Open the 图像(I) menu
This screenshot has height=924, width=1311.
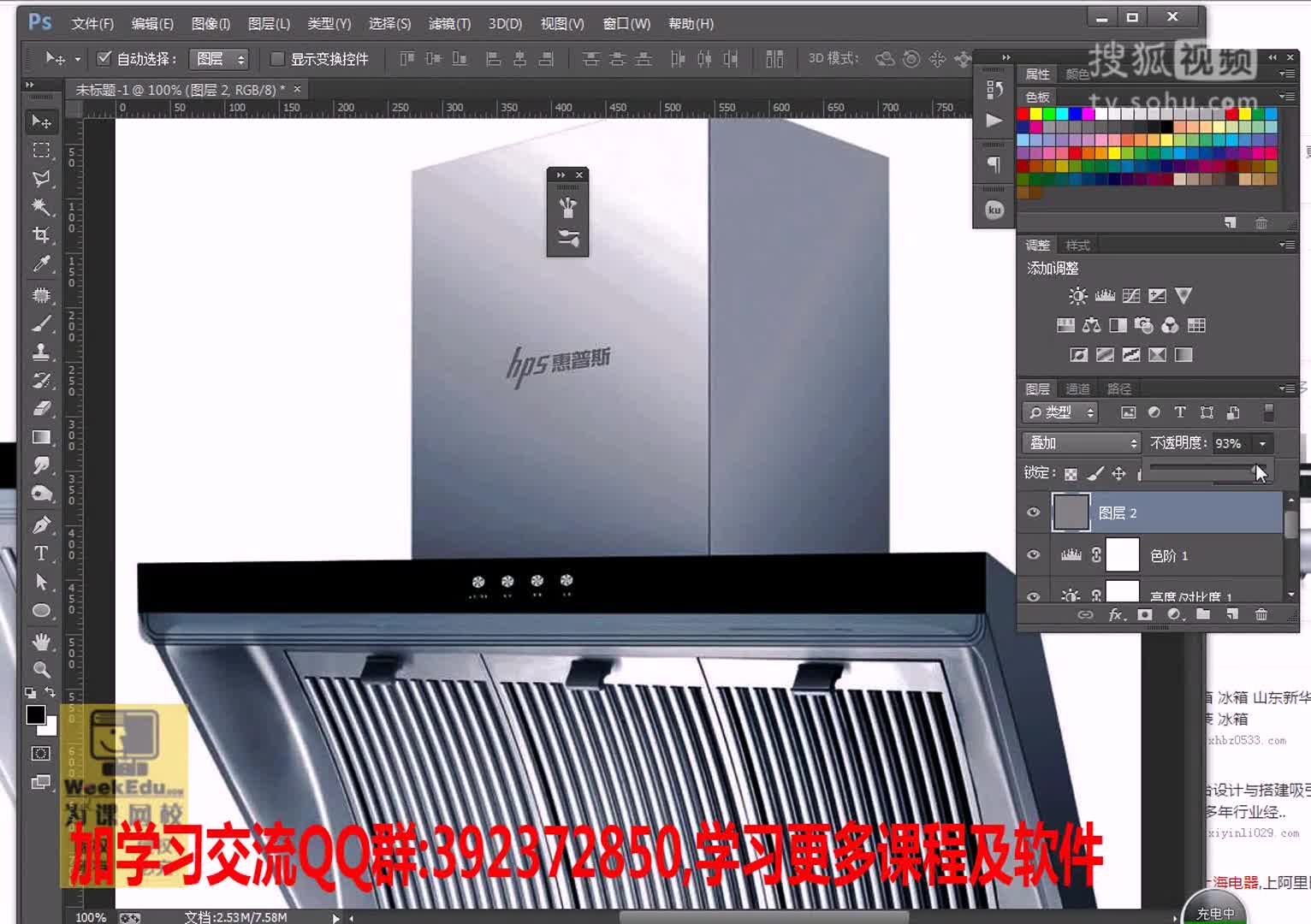tap(211, 24)
